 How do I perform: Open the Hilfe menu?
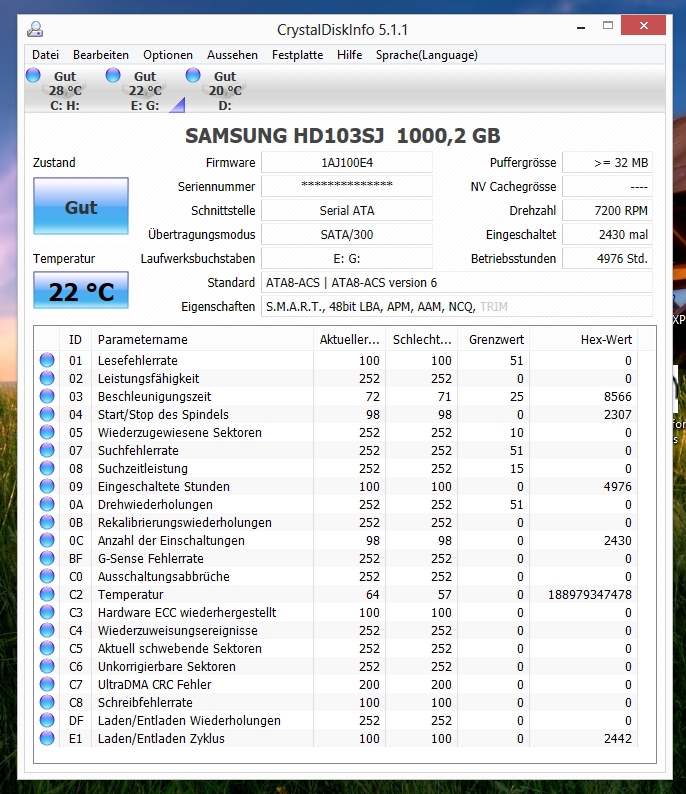tap(349, 55)
